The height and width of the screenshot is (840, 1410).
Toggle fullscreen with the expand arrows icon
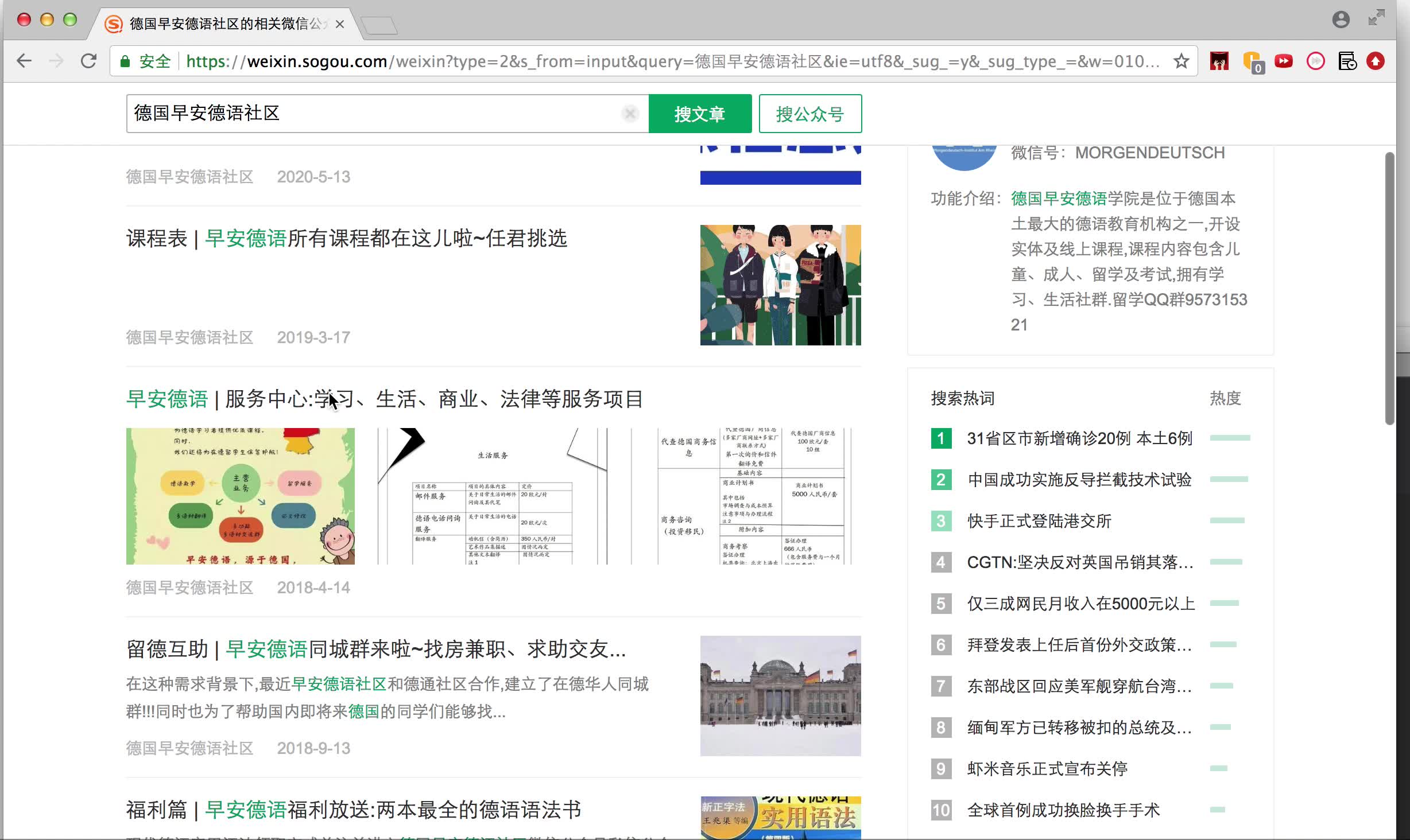[x=1376, y=18]
